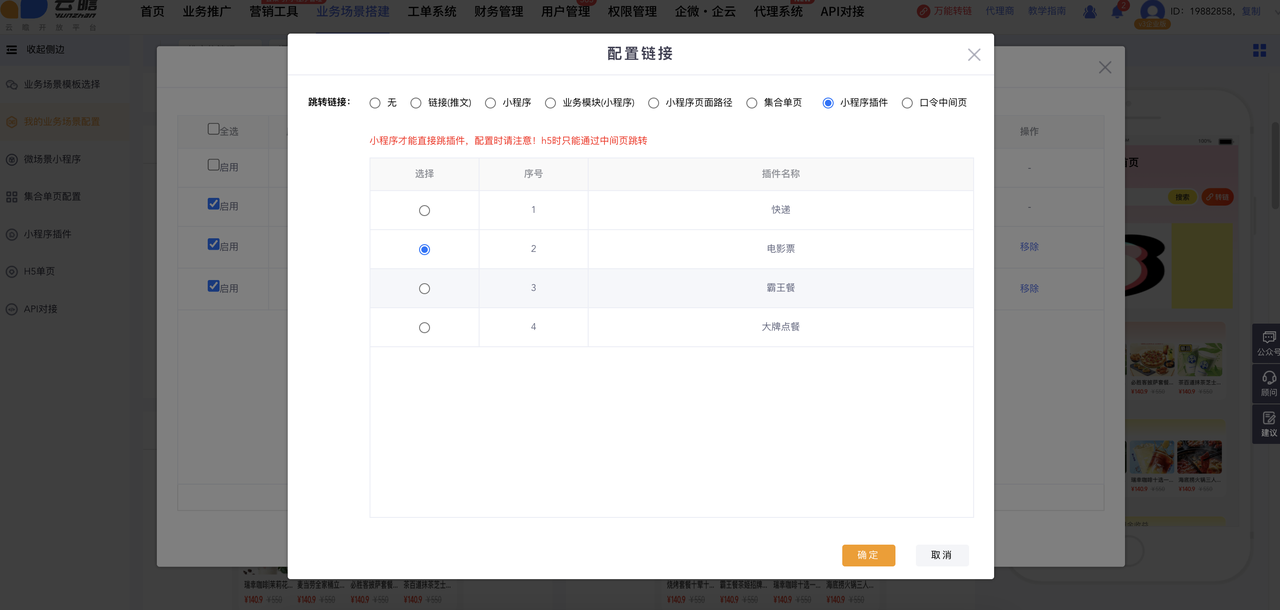Click the notification bell icon

tap(1118, 12)
